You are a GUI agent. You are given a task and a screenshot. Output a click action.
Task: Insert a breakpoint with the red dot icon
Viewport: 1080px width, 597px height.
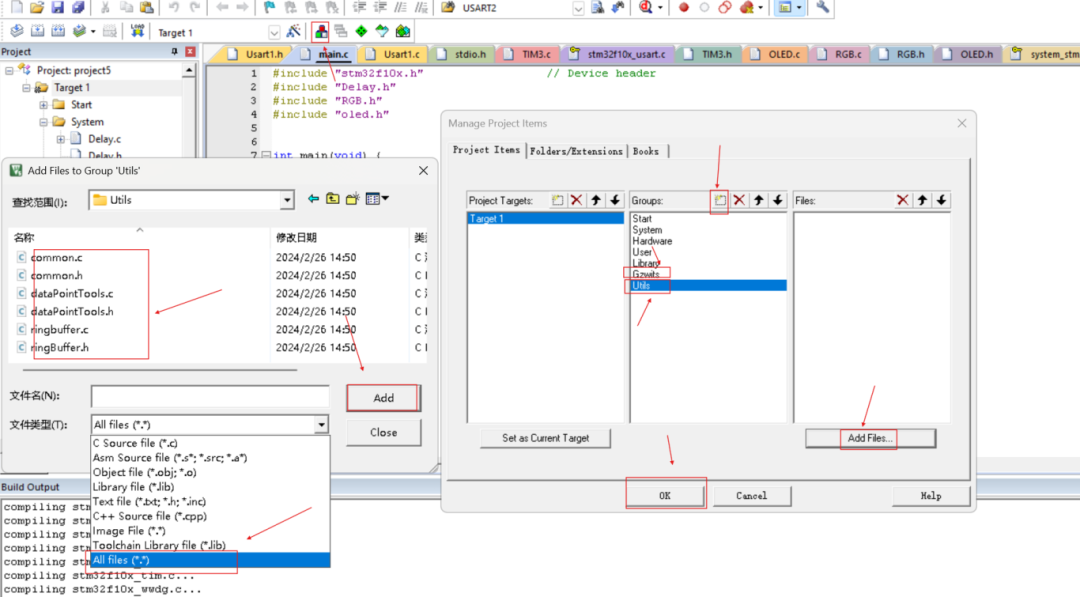pyautogui.click(x=683, y=8)
